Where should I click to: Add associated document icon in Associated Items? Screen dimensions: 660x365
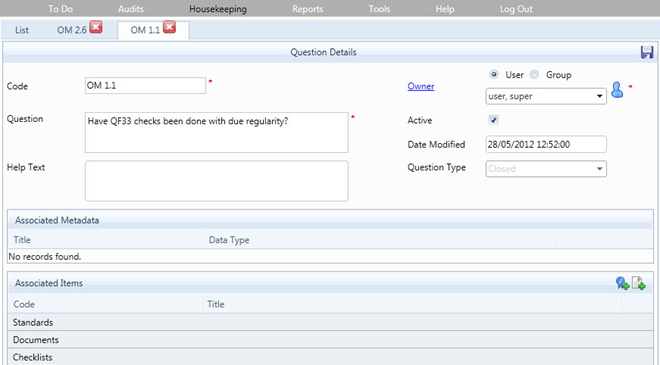(639, 283)
